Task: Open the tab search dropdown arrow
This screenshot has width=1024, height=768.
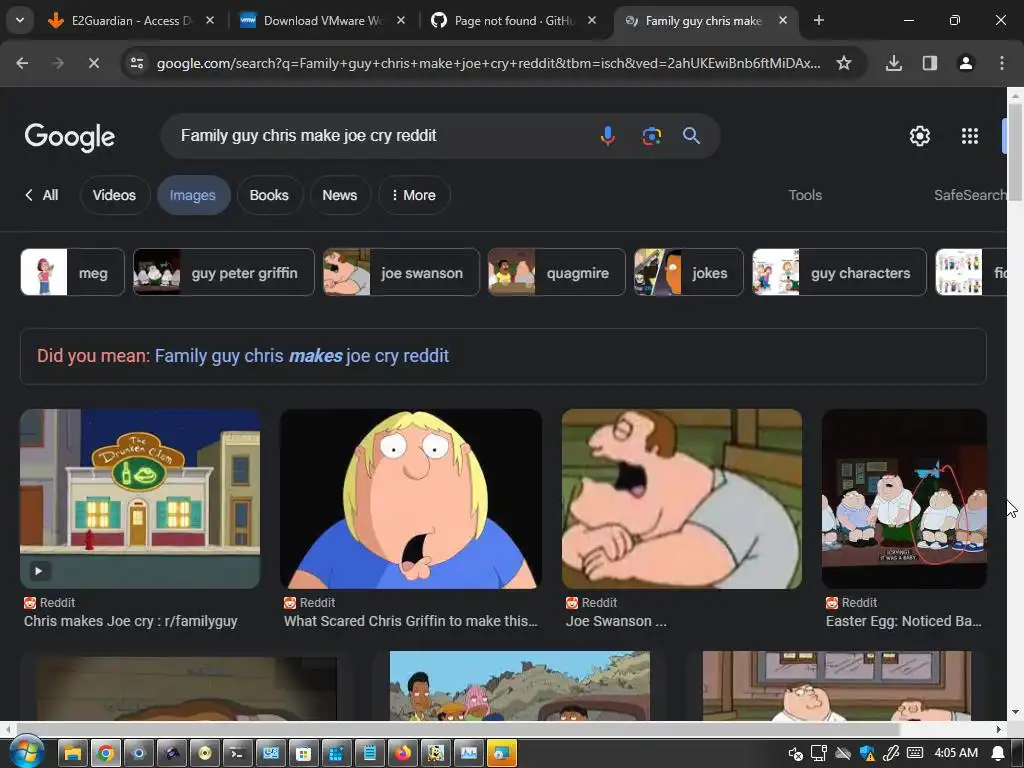Action: coord(20,20)
